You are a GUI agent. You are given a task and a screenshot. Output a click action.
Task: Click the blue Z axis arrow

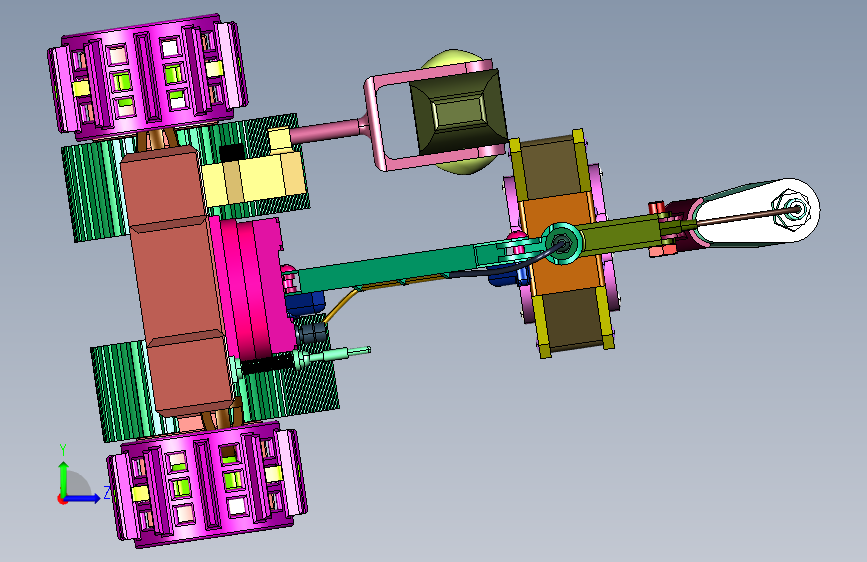[x=83, y=498]
